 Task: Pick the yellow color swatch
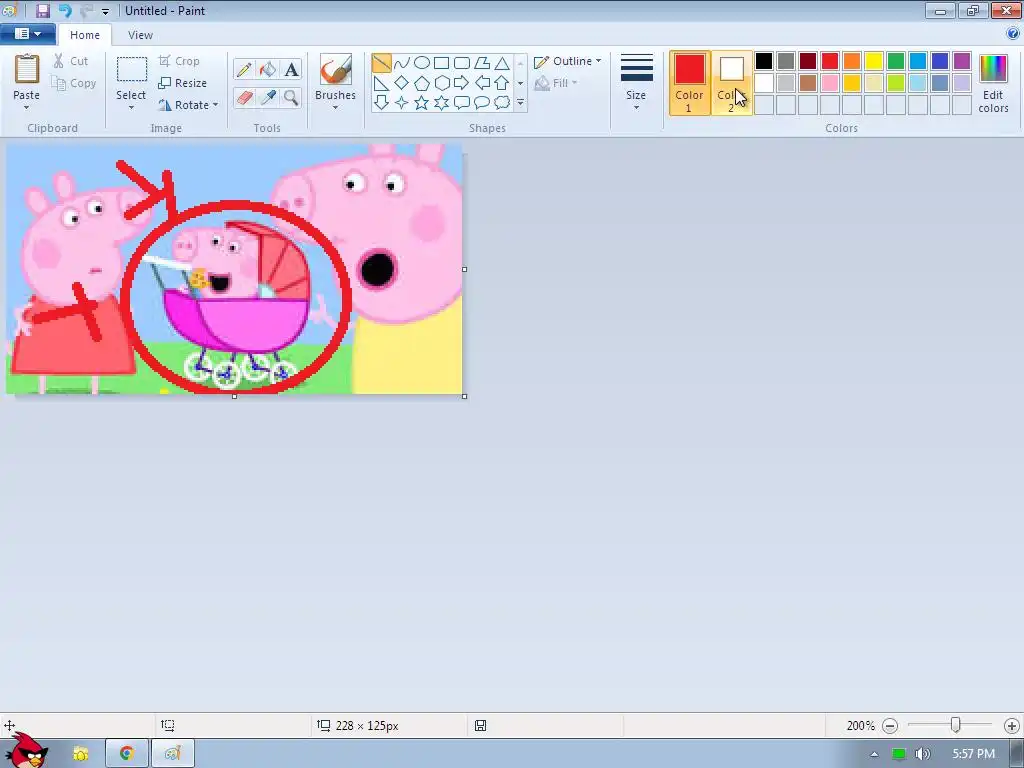click(x=874, y=61)
